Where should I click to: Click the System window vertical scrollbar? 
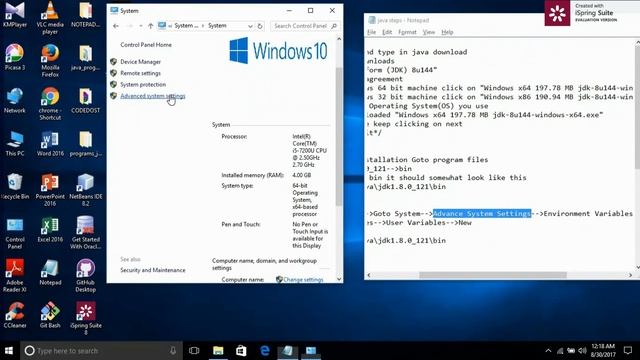339,137
